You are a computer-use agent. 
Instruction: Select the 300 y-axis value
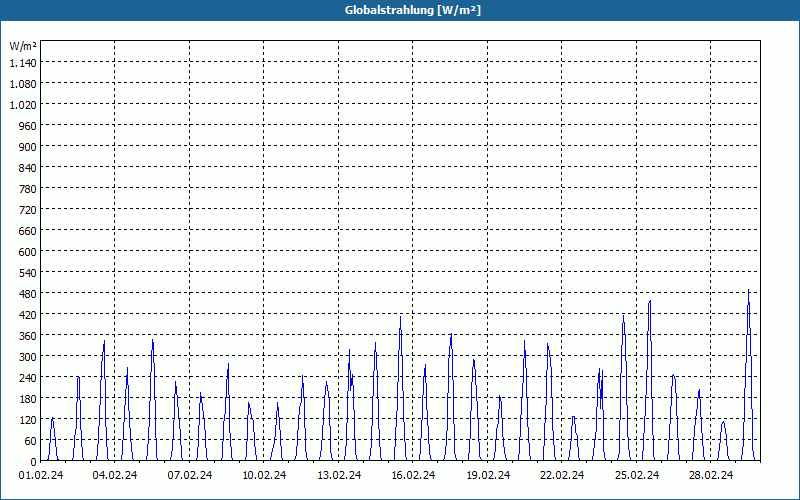click(28, 357)
